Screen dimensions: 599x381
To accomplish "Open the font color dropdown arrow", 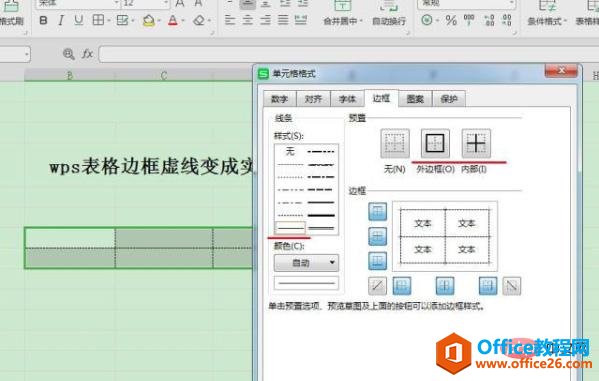I will 183,21.
